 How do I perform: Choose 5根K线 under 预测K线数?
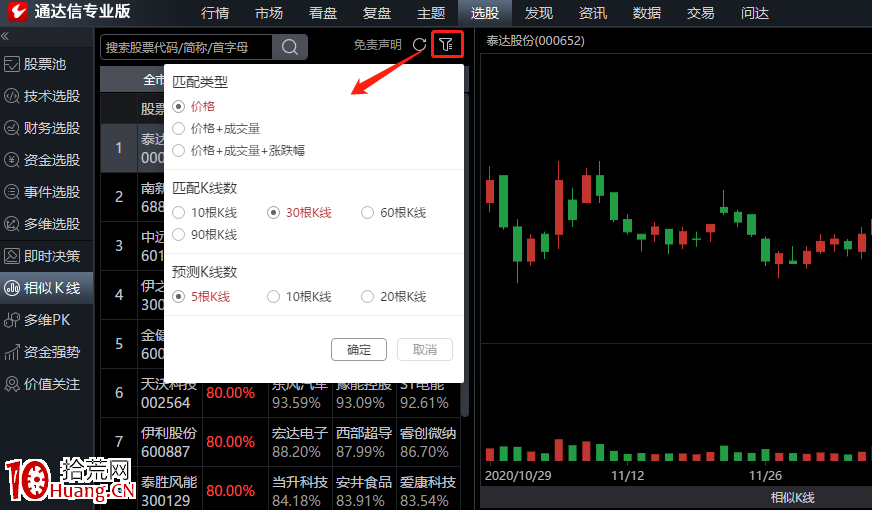pos(201,296)
